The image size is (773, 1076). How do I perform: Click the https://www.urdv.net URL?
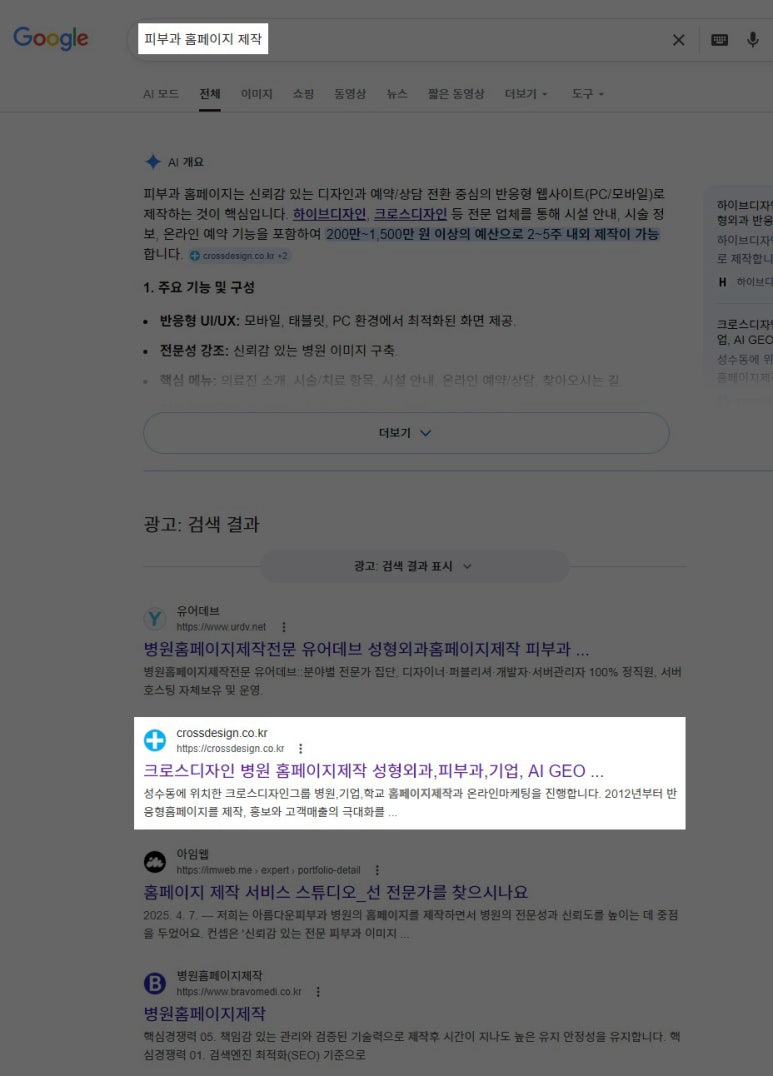(221, 627)
